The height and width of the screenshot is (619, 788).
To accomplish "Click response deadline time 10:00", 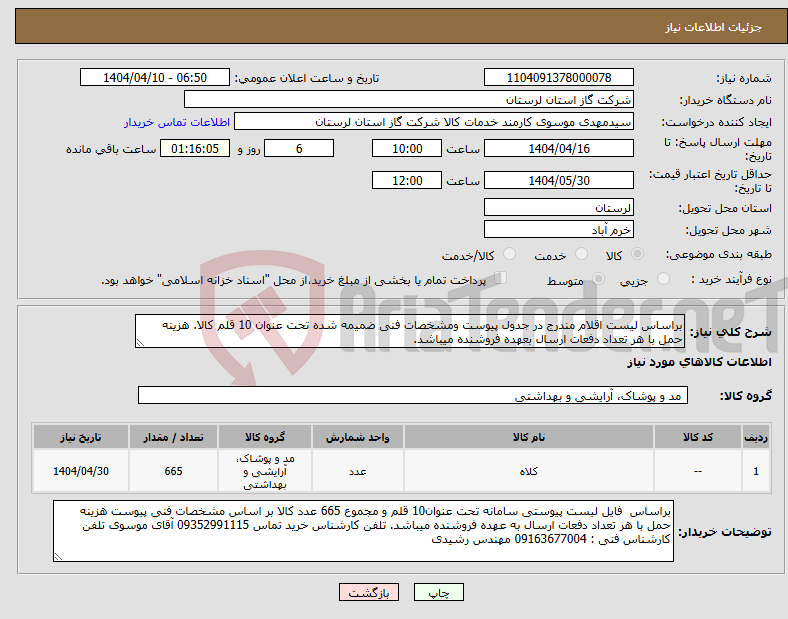I will point(407,148).
